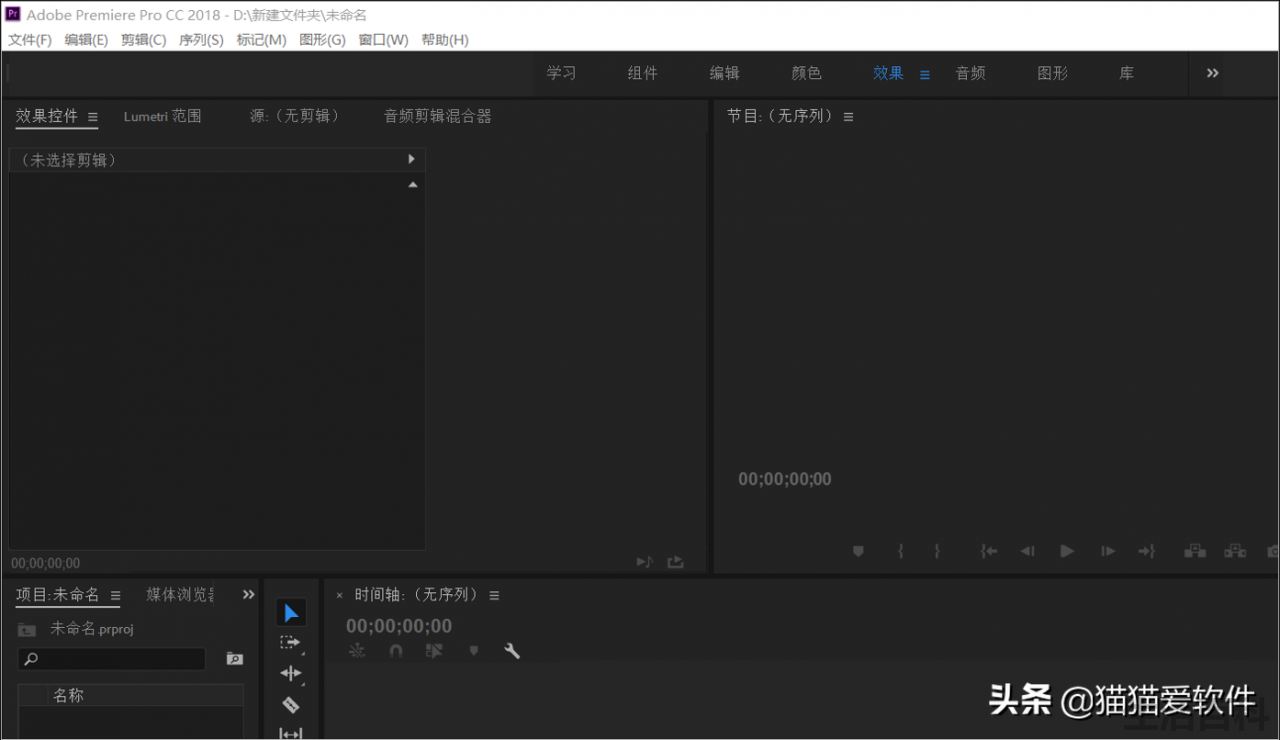
Task: Mark Out point in Program monitor
Action: point(937,551)
